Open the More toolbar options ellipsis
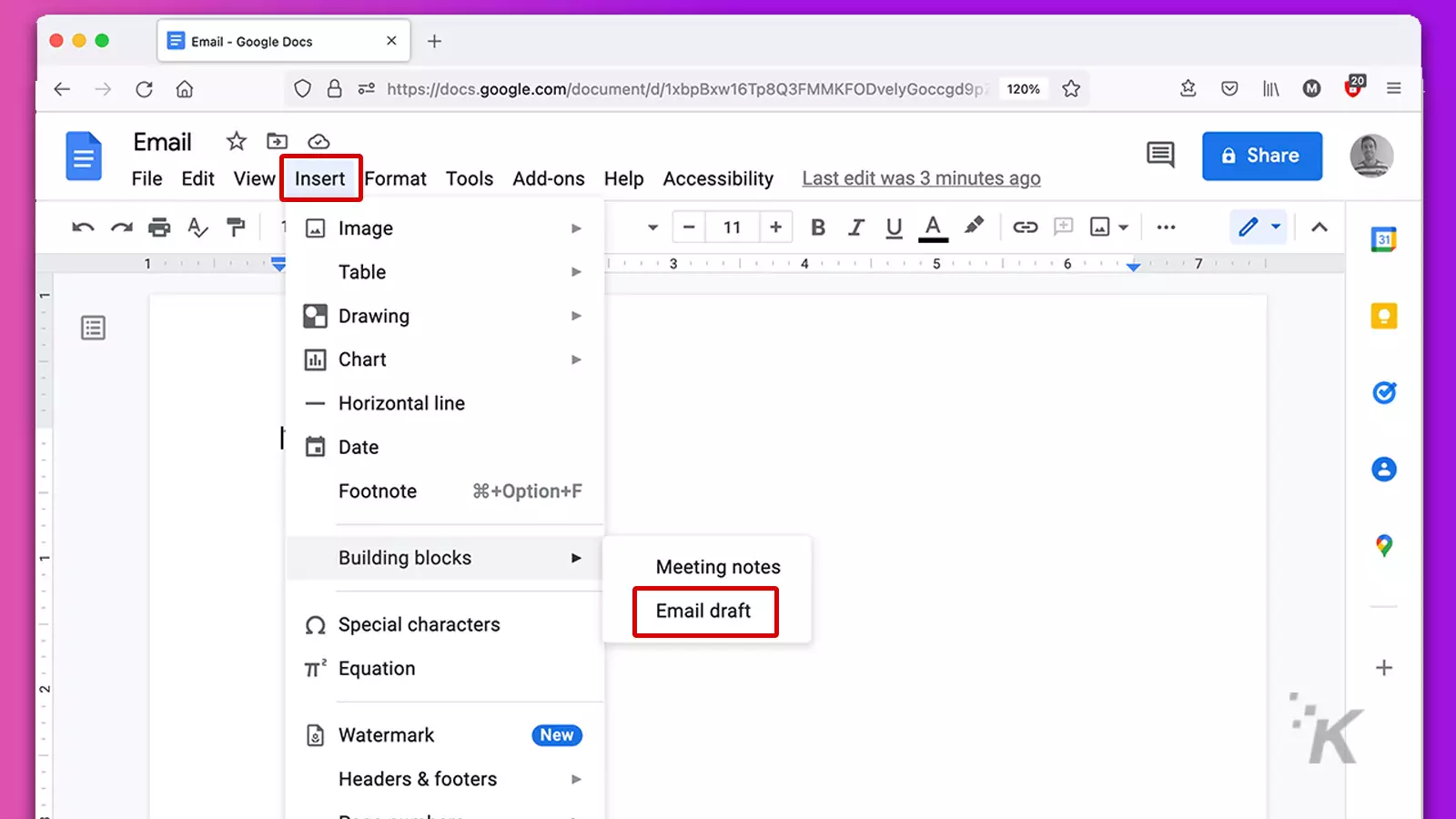Viewport: 1456px width, 819px height. (1166, 227)
